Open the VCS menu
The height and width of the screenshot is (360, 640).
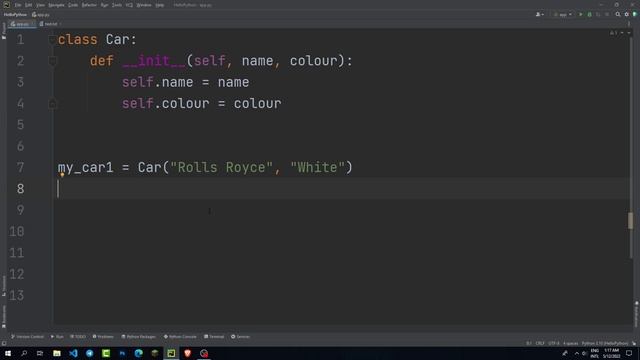[x=129, y=5]
